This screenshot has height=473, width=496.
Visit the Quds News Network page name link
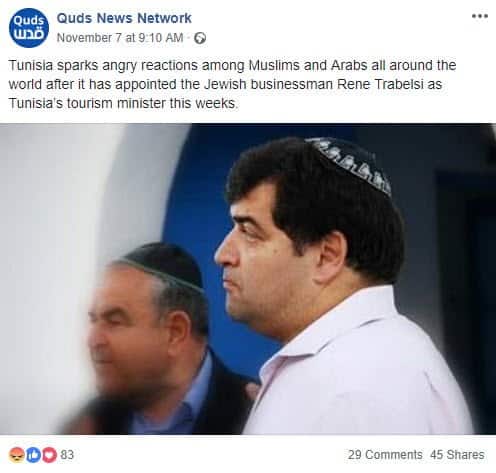click(124, 18)
